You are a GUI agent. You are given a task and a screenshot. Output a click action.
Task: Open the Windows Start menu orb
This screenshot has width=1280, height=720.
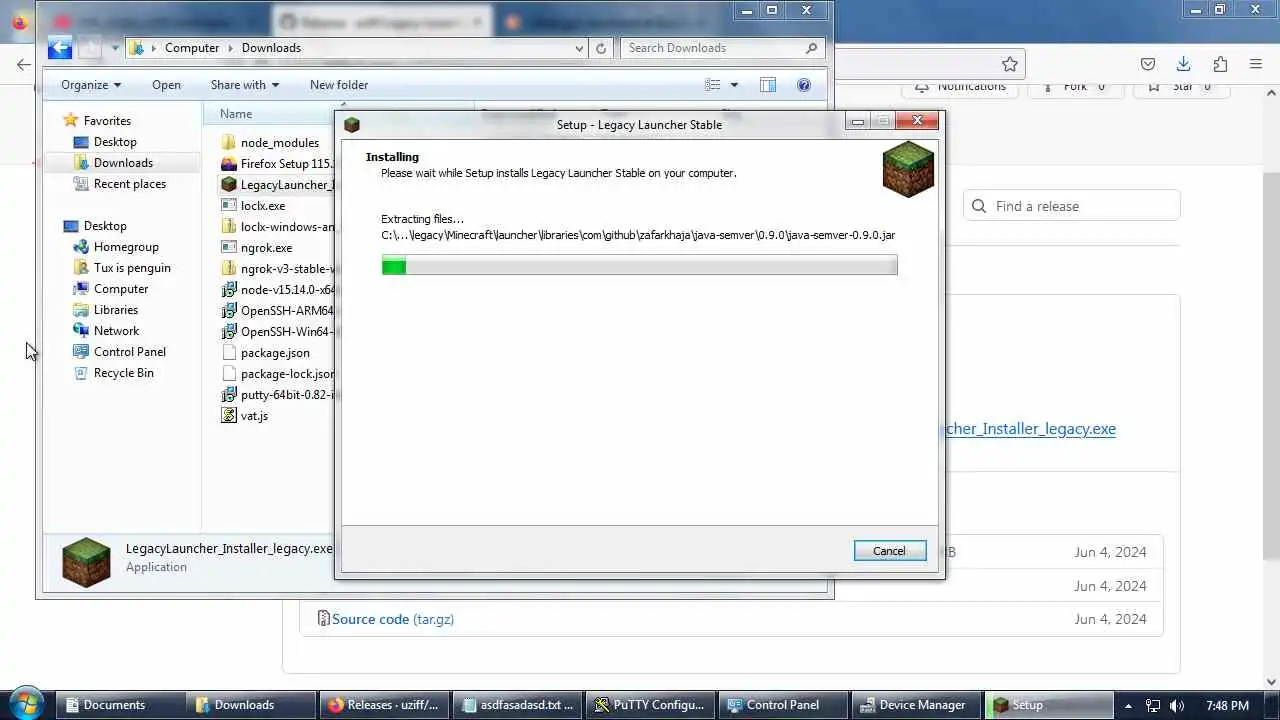coord(25,704)
